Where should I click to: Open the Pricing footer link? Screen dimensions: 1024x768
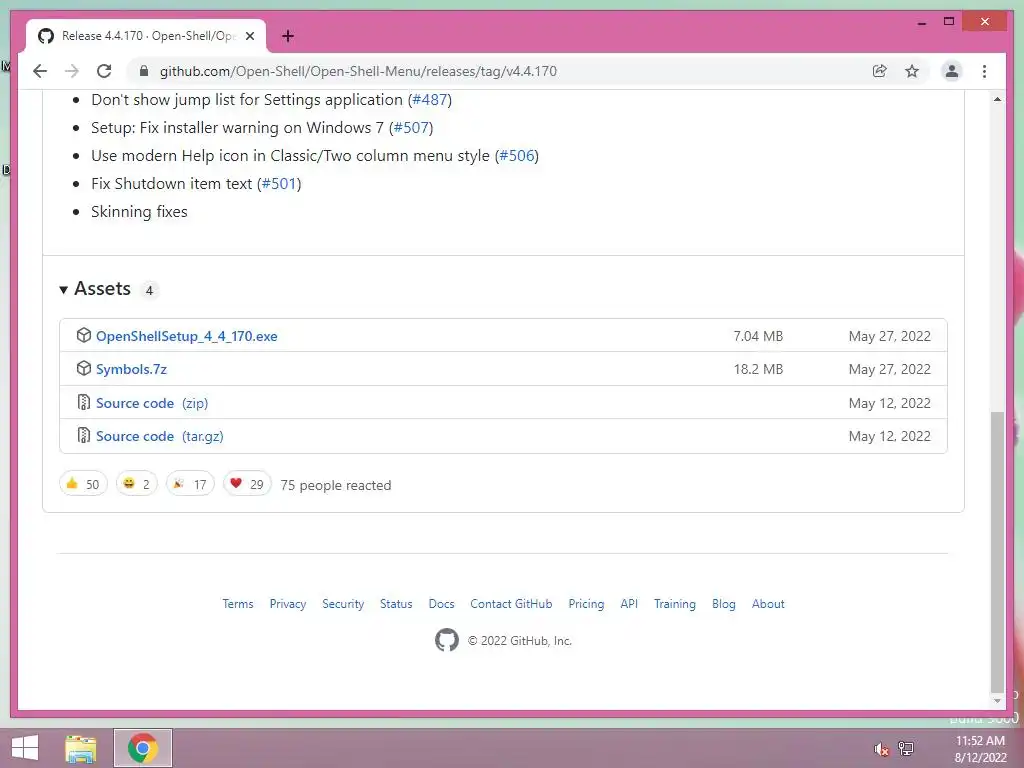[586, 603]
